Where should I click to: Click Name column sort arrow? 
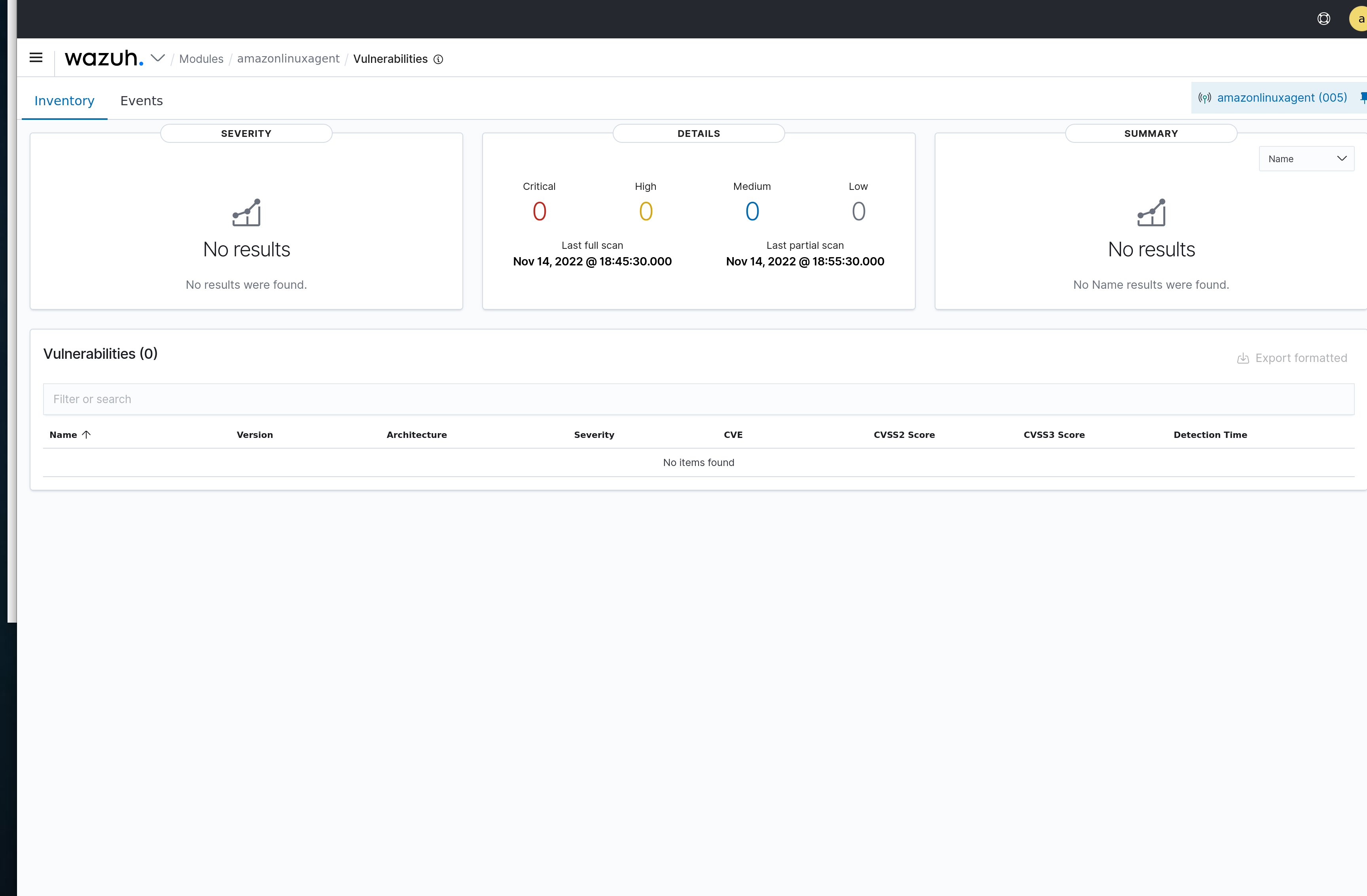click(86, 435)
